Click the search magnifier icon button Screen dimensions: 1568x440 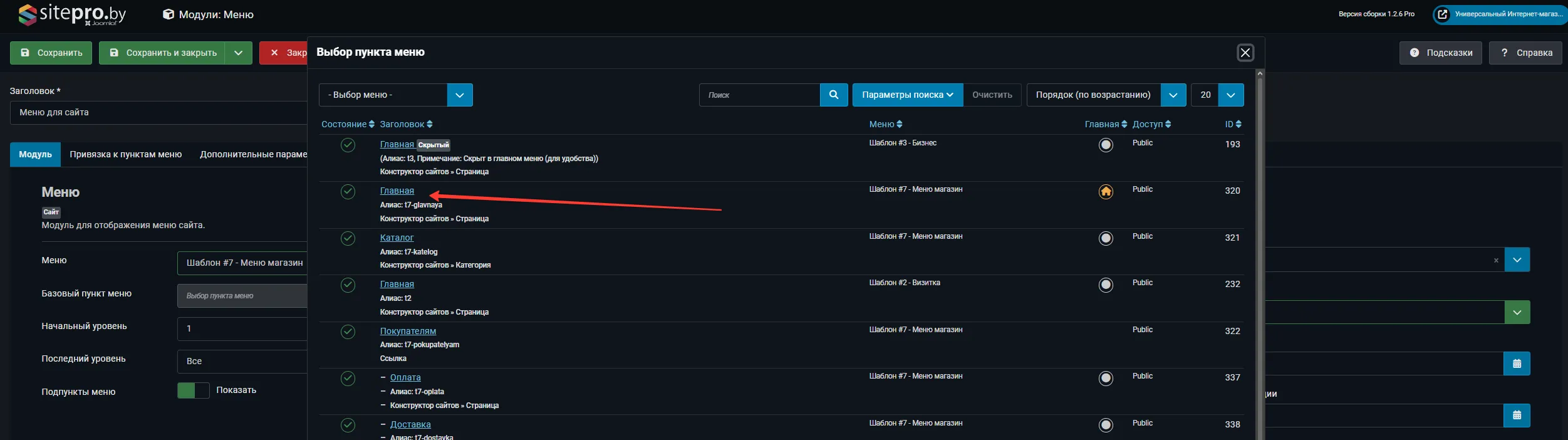[x=833, y=95]
